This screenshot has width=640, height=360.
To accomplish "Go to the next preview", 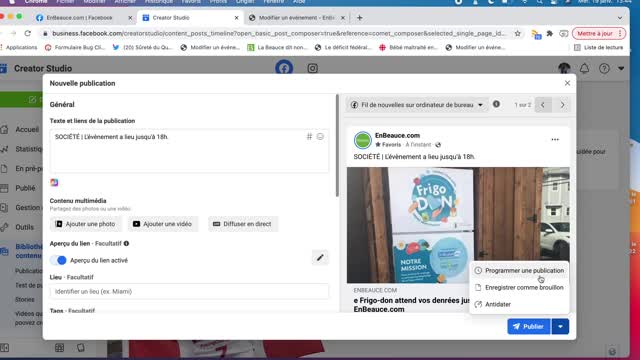I will point(562,105).
